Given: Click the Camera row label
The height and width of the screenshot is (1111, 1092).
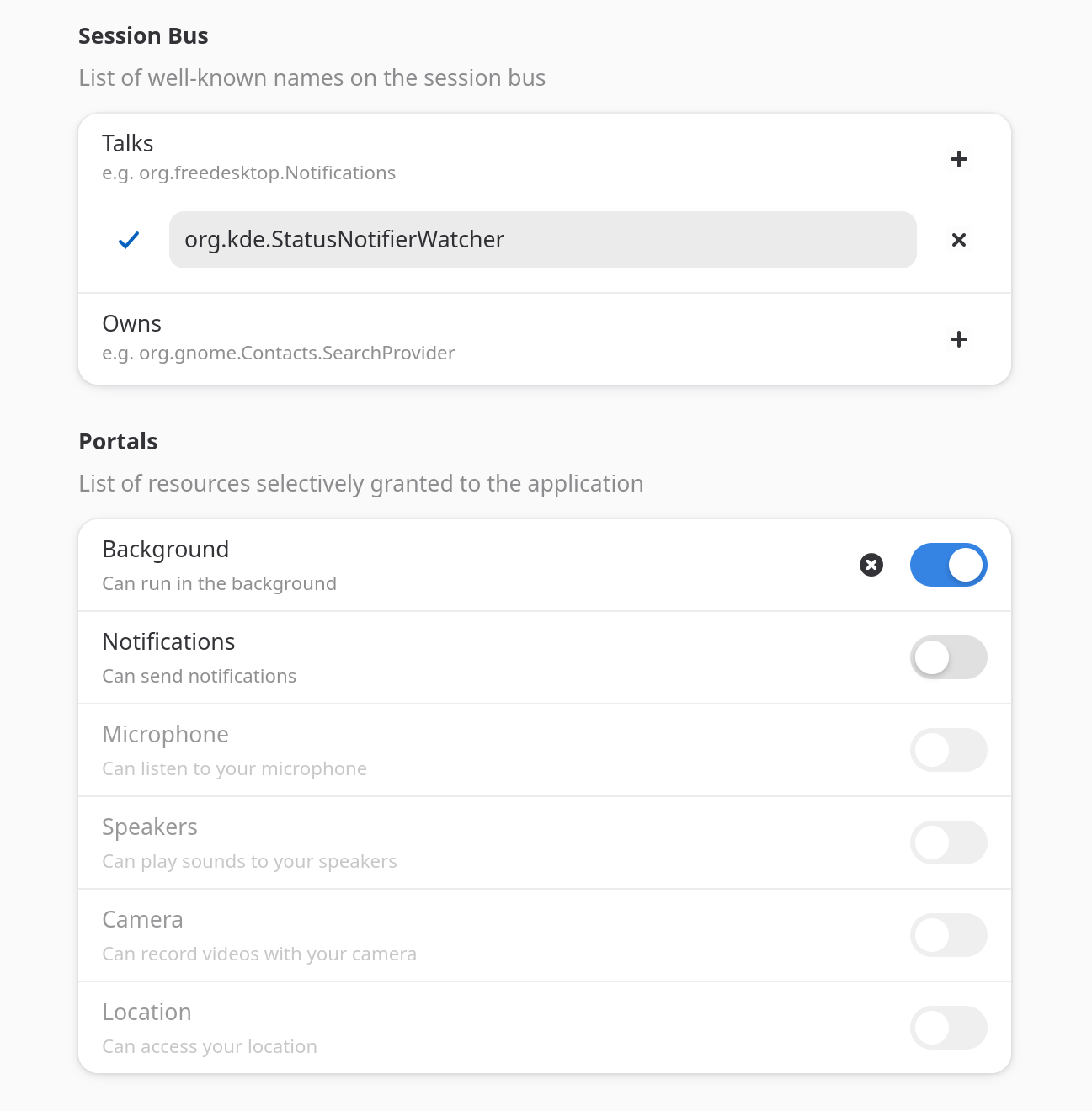Looking at the screenshot, I should tap(142, 920).
